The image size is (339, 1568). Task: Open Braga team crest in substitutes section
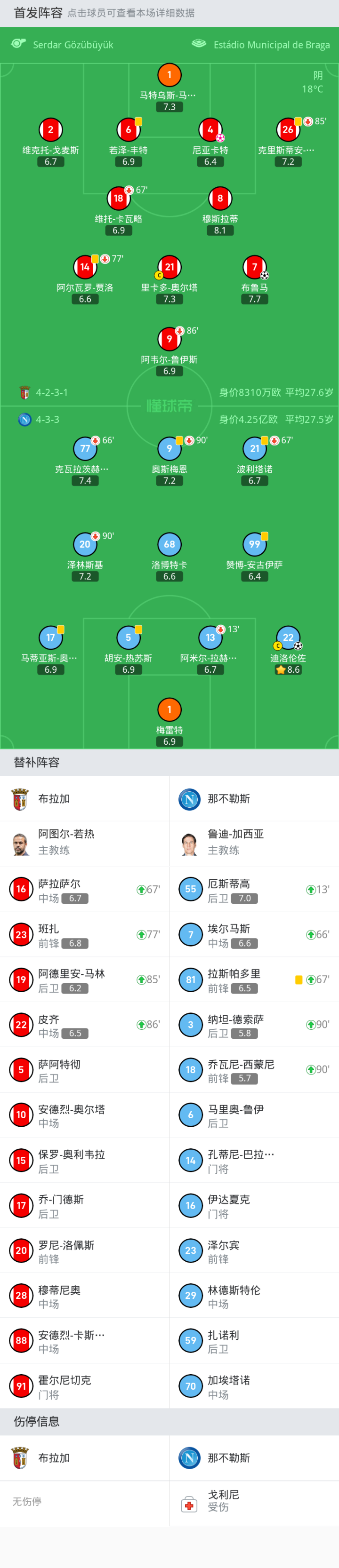coord(20,799)
